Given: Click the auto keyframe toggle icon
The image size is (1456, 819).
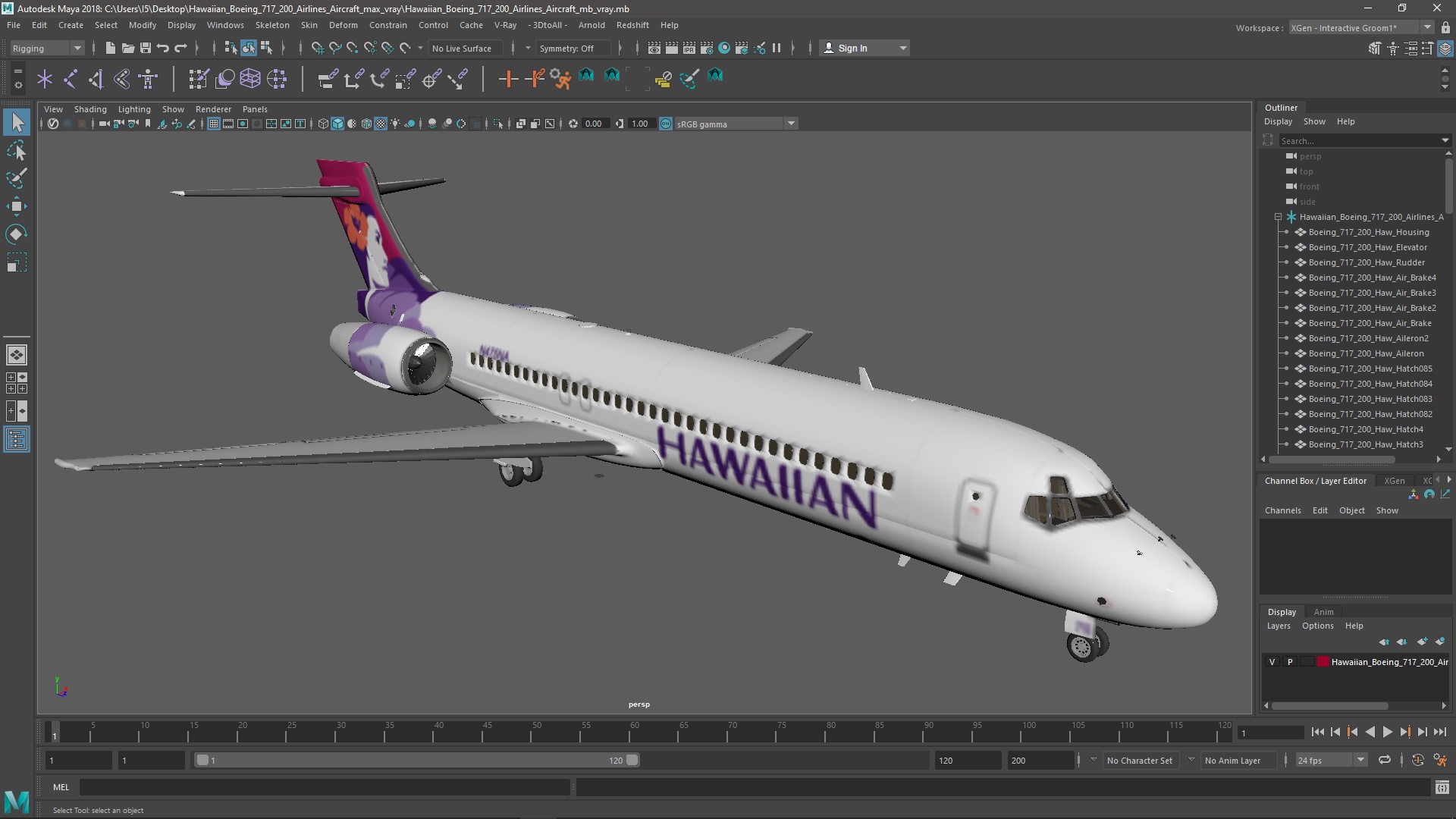Looking at the screenshot, I should point(1417,760).
